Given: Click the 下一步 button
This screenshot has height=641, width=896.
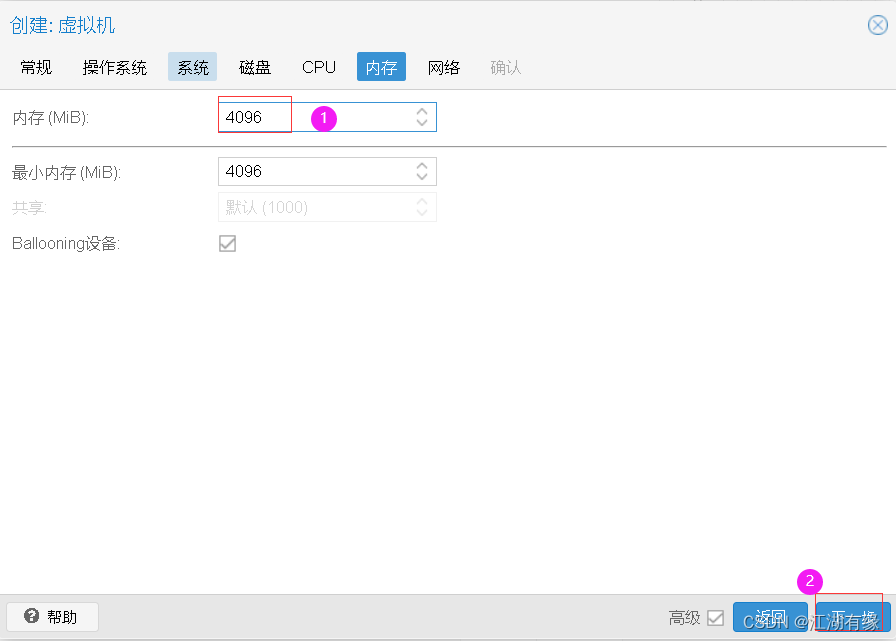Looking at the screenshot, I should (x=851, y=617).
